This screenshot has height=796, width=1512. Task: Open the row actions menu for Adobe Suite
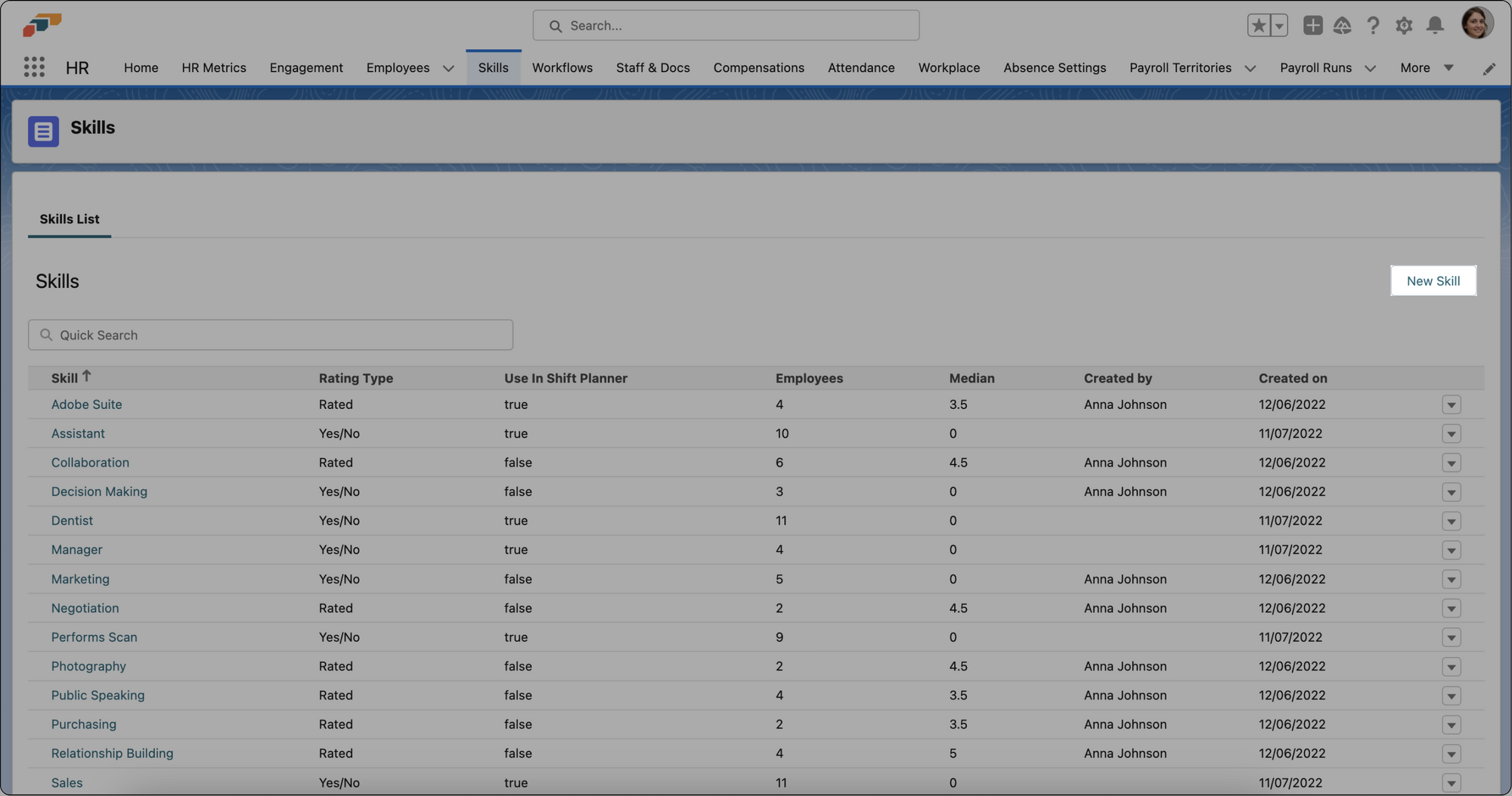[1451, 404]
